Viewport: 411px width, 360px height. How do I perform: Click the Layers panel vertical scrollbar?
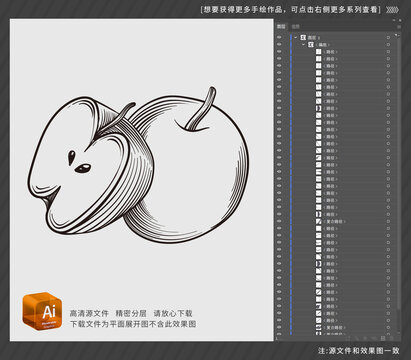399,173
